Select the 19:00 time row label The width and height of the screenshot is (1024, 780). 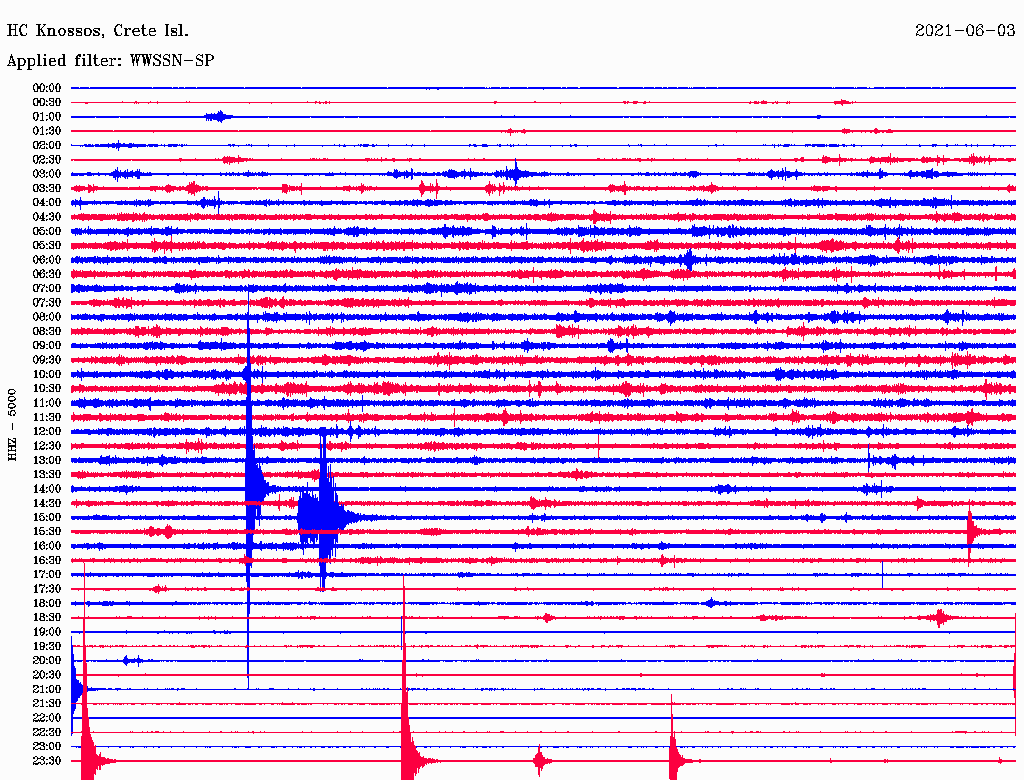47,632
